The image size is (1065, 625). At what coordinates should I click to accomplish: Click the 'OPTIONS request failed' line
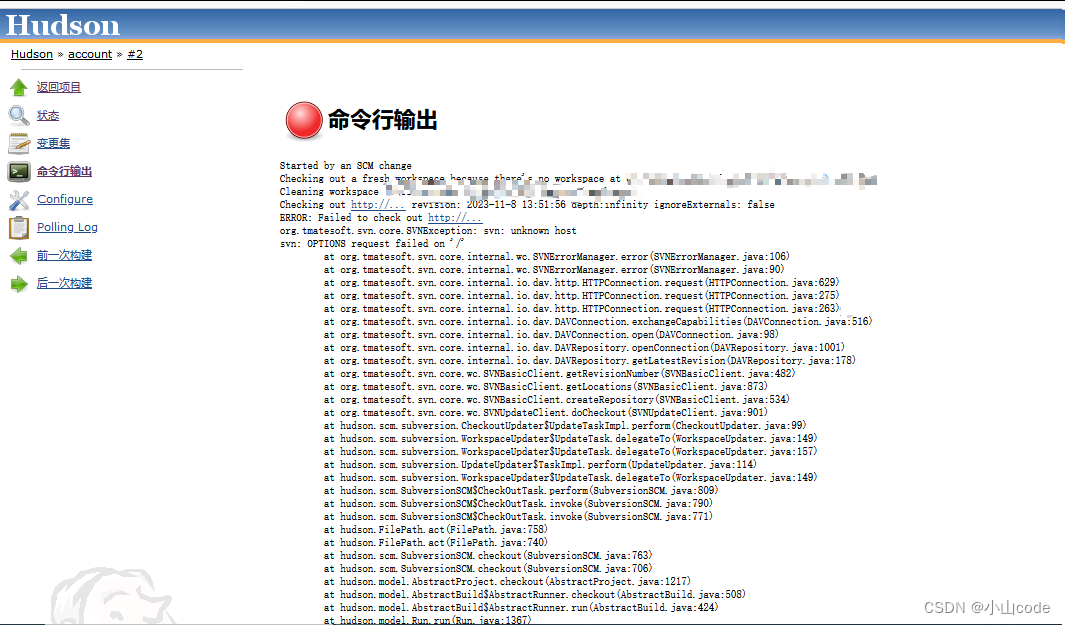[x=372, y=244]
